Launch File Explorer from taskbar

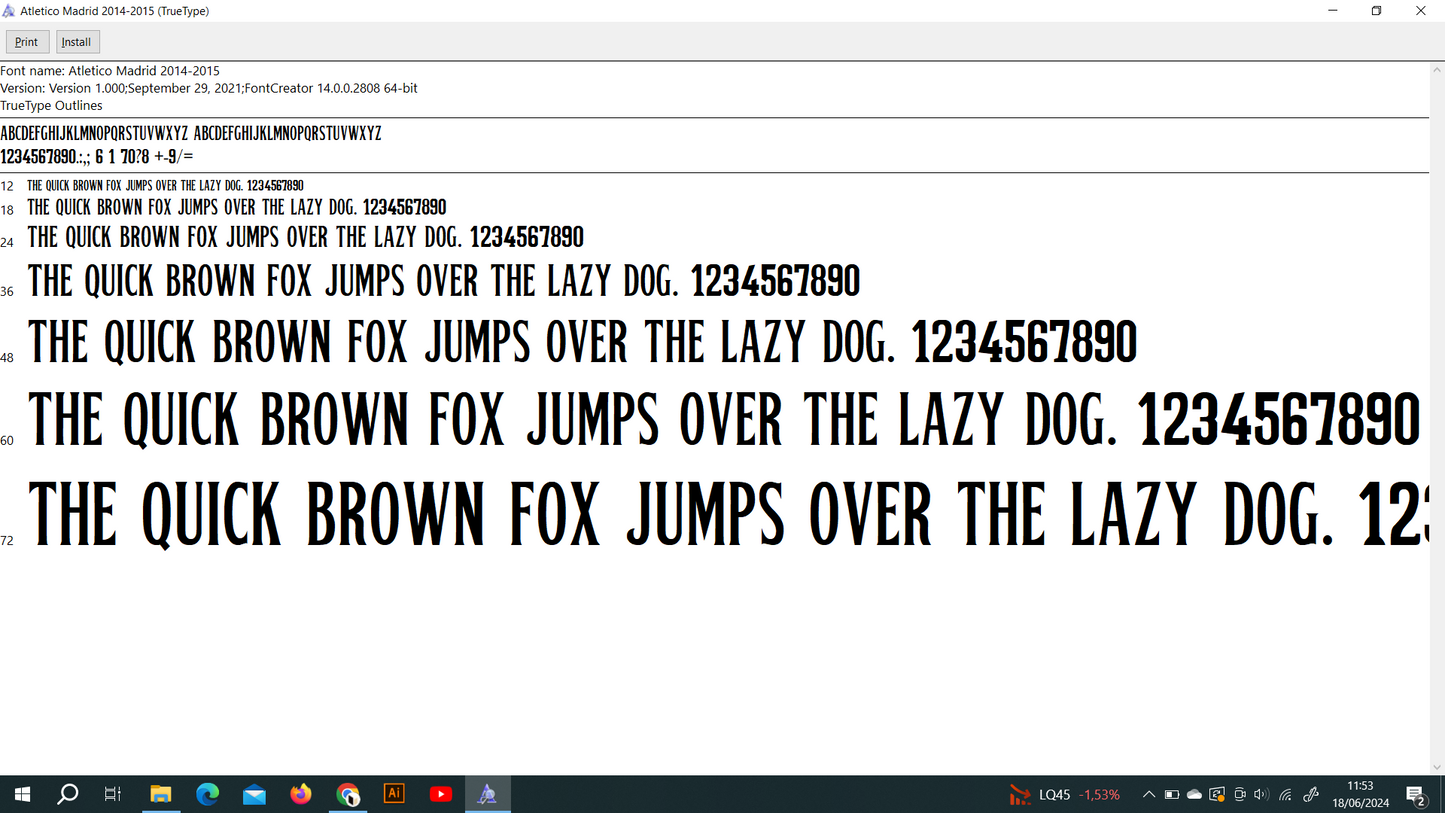click(160, 795)
